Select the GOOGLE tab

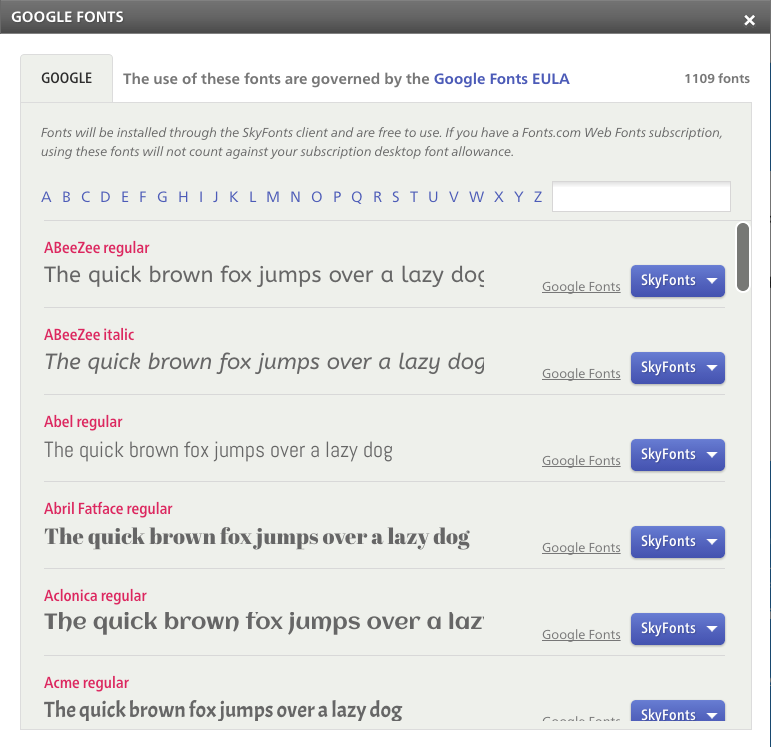pyautogui.click(x=66, y=78)
